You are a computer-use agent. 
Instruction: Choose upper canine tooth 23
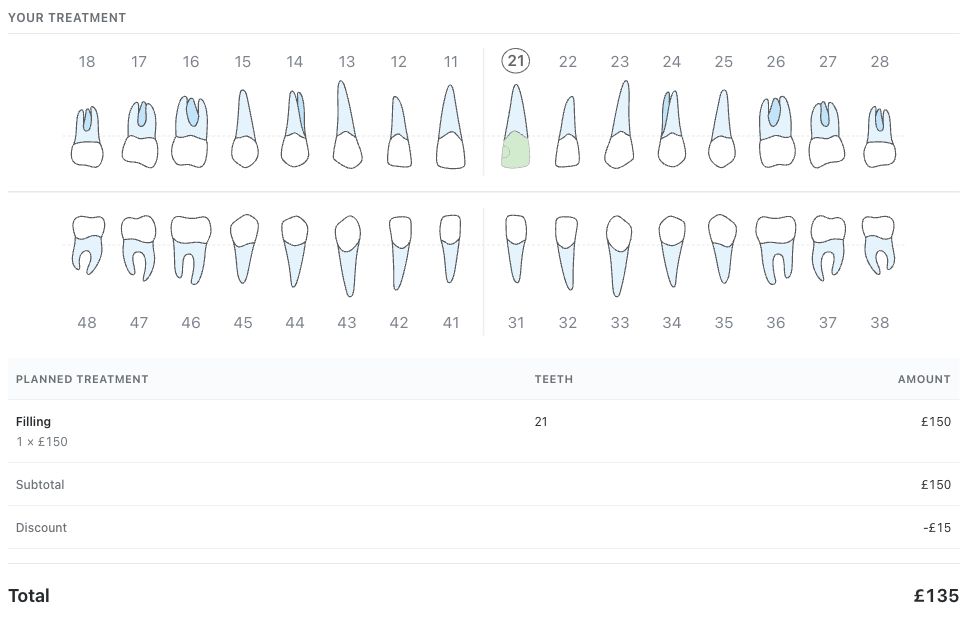(619, 124)
